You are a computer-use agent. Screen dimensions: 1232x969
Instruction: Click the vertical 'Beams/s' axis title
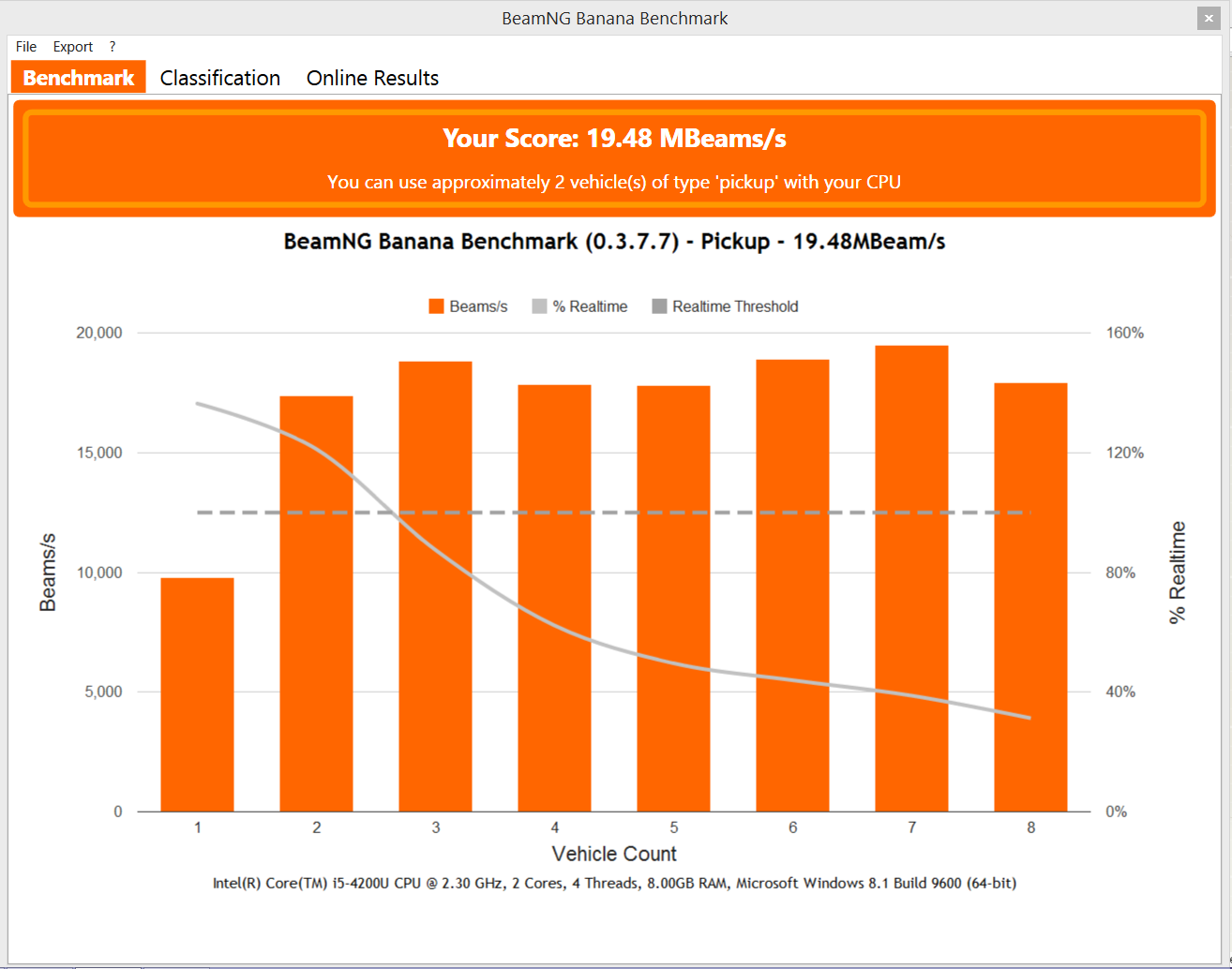[x=48, y=573]
